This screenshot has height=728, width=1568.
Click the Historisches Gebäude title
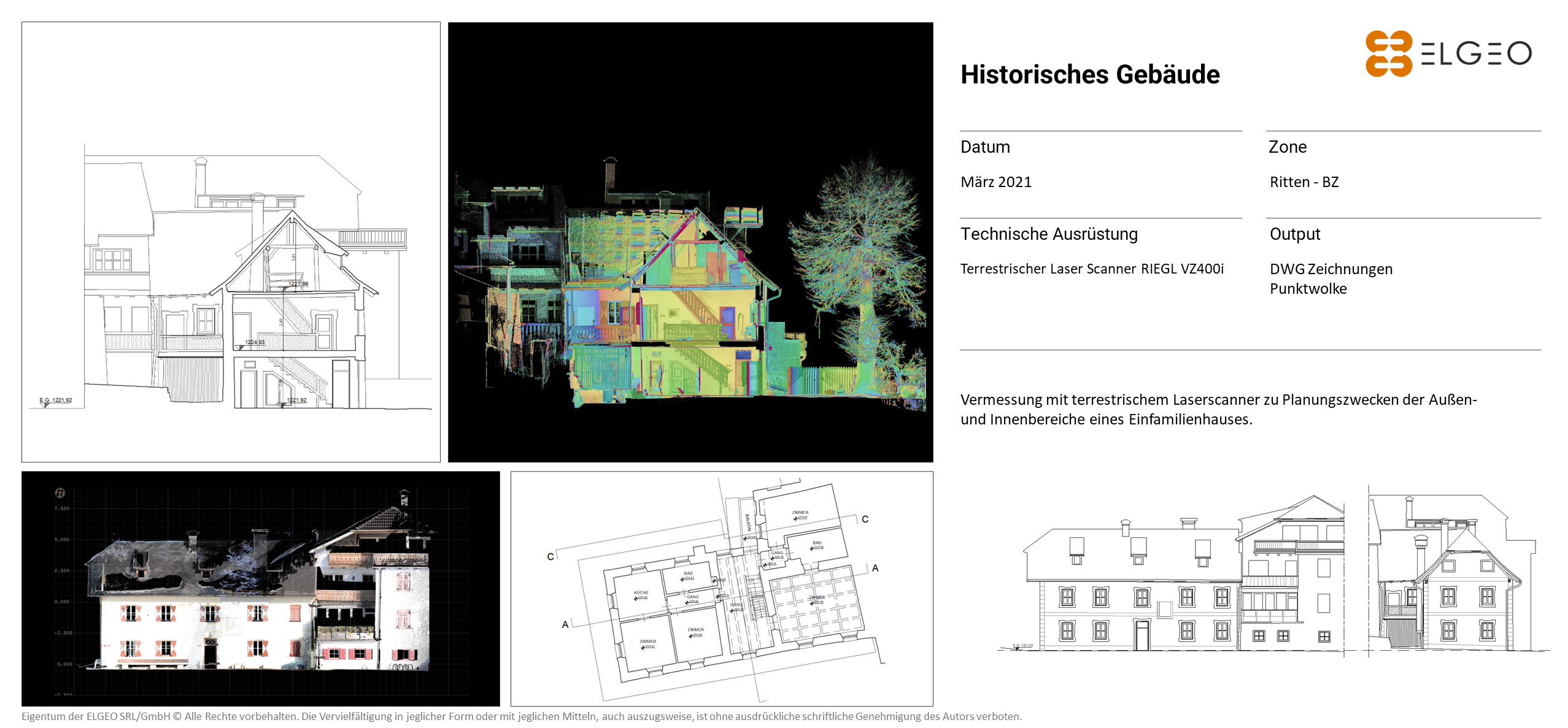(1089, 74)
